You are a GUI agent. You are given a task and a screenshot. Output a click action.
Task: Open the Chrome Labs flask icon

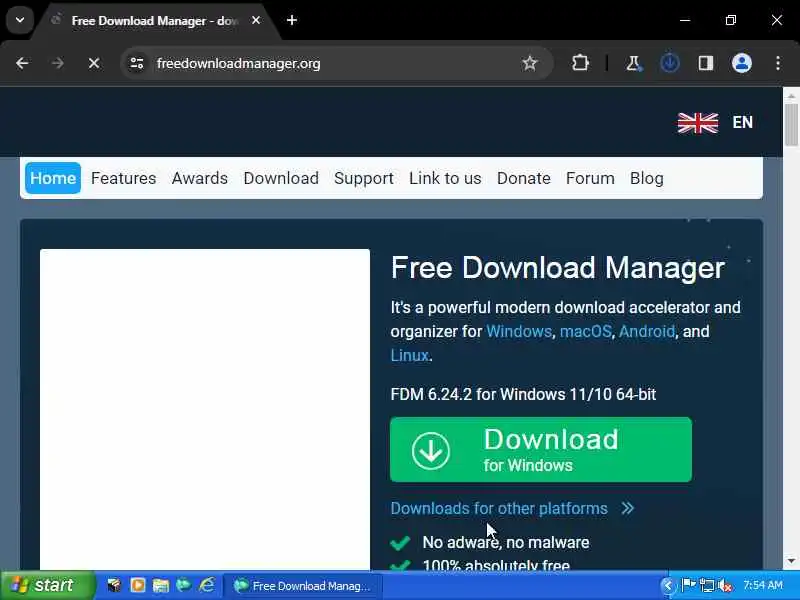tap(634, 63)
